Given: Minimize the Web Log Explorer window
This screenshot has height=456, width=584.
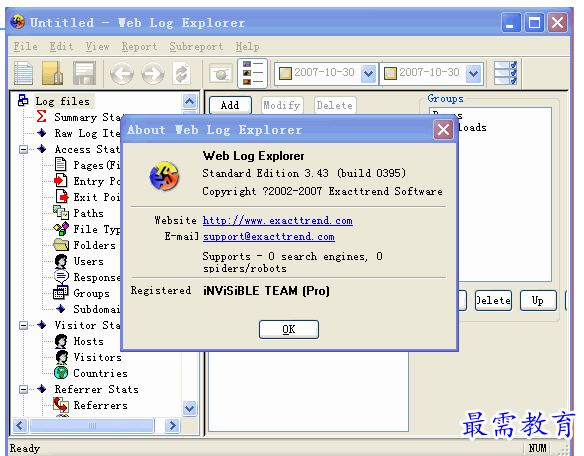Looking at the screenshot, I should (x=511, y=23).
